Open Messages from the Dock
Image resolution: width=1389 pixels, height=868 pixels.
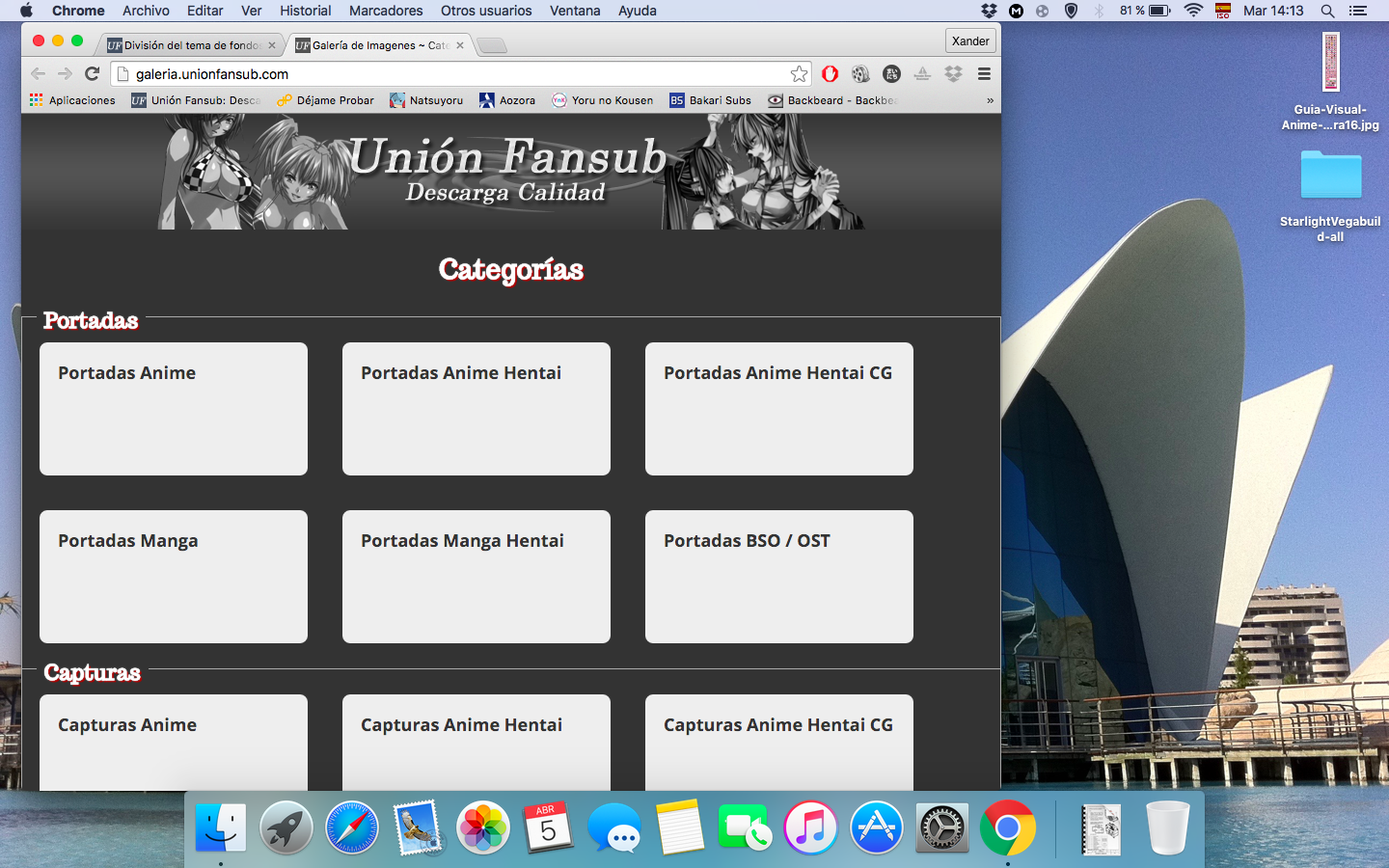click(614, 827)
